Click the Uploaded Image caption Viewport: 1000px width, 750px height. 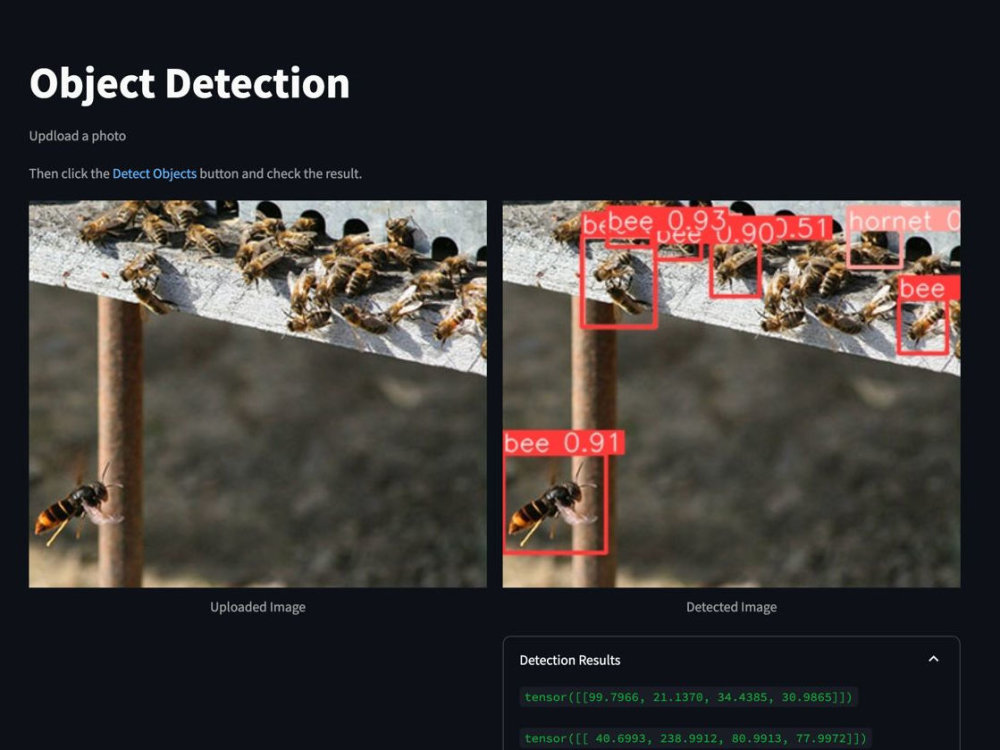258,607
